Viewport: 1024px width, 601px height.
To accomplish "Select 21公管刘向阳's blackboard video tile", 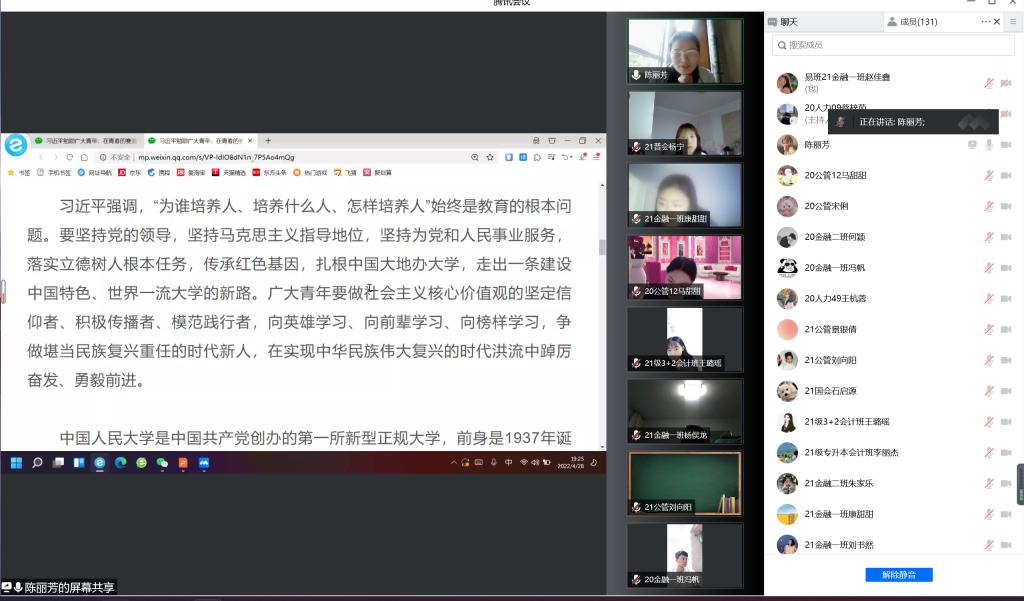I will pyautogui.click(x=685, y=482).
